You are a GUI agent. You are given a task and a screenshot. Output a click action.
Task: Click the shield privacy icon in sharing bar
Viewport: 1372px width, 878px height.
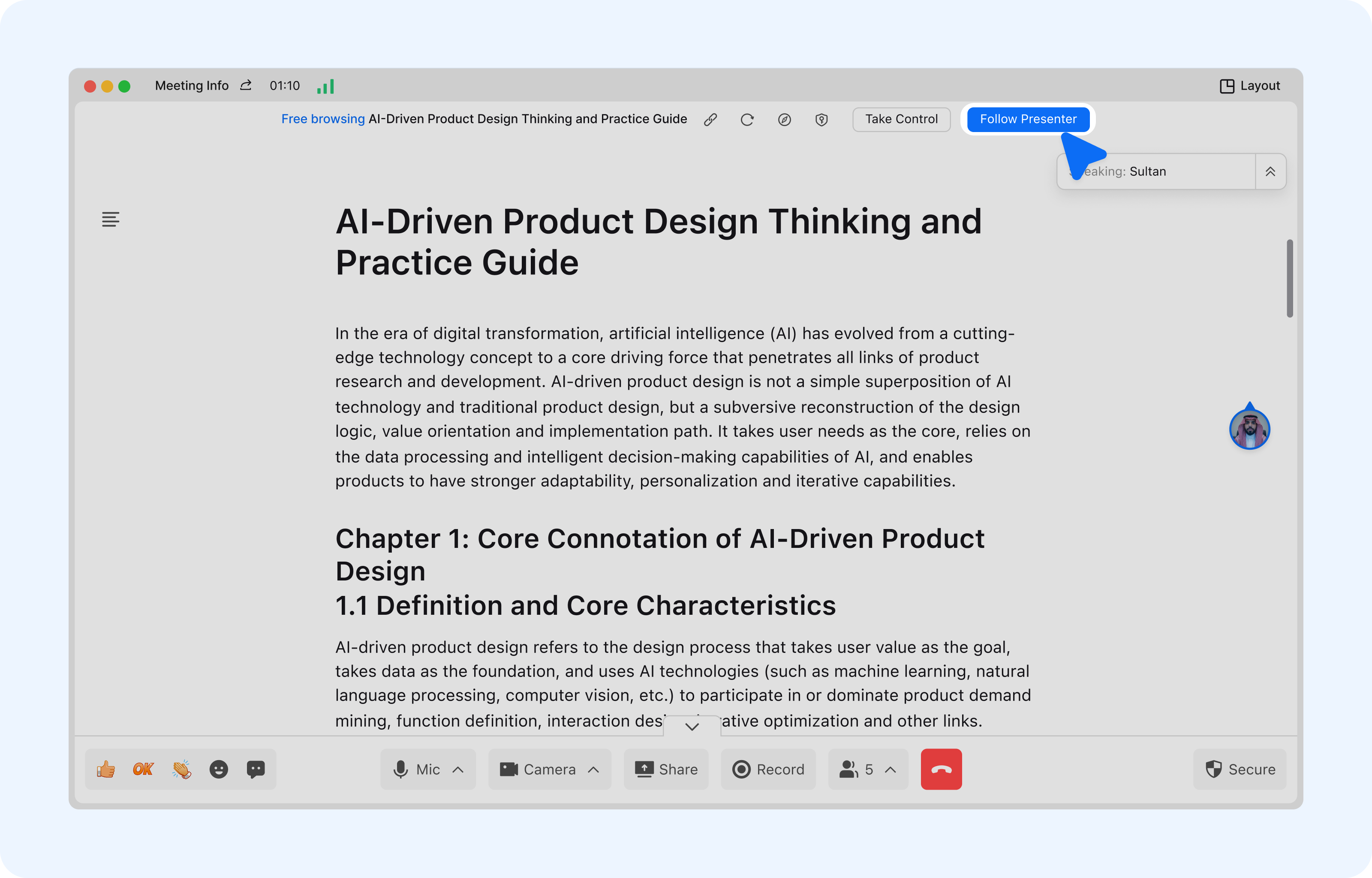coord(821,120)
